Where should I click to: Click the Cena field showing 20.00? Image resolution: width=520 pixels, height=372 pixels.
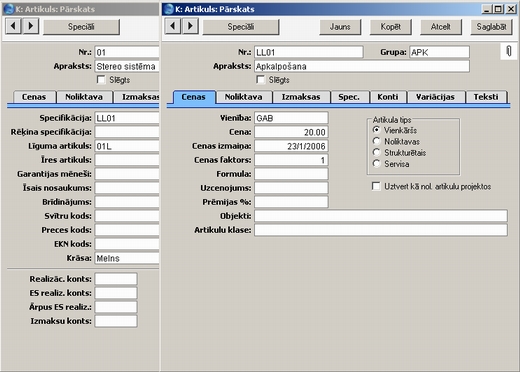291,132
